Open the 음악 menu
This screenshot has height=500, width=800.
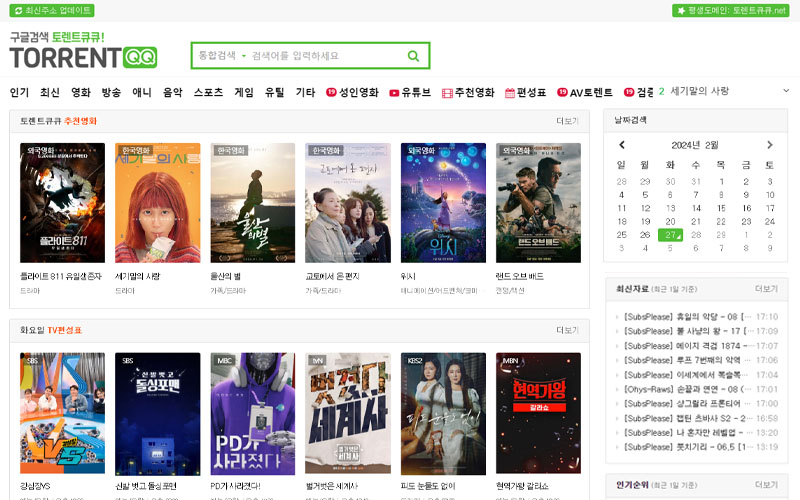pos(172,92)
